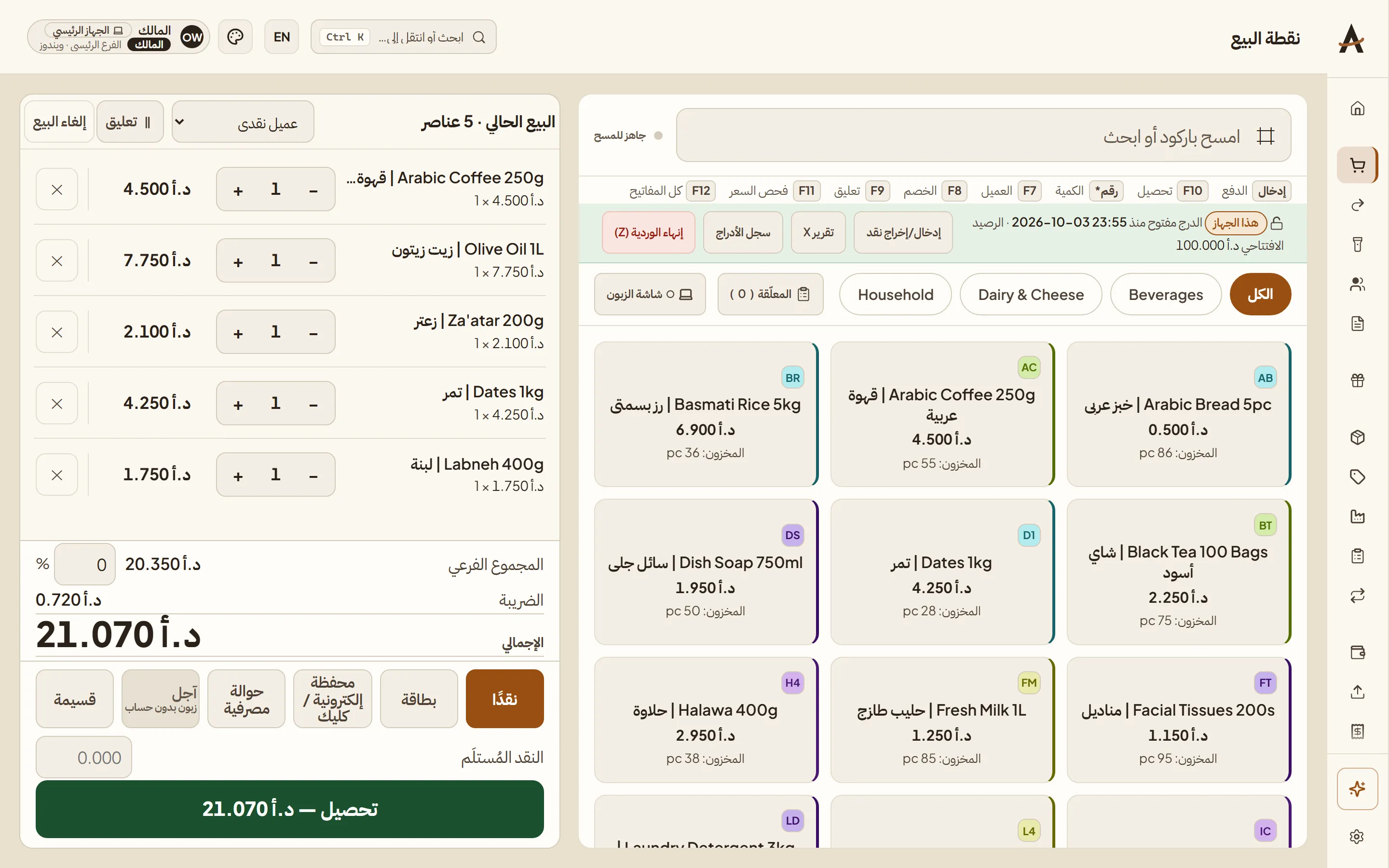The width and height of the screenshot is (1389, 868).
Task: Increase Olive Oil 1L quantity
Action: pyautogui.click(x=238, y=261)
